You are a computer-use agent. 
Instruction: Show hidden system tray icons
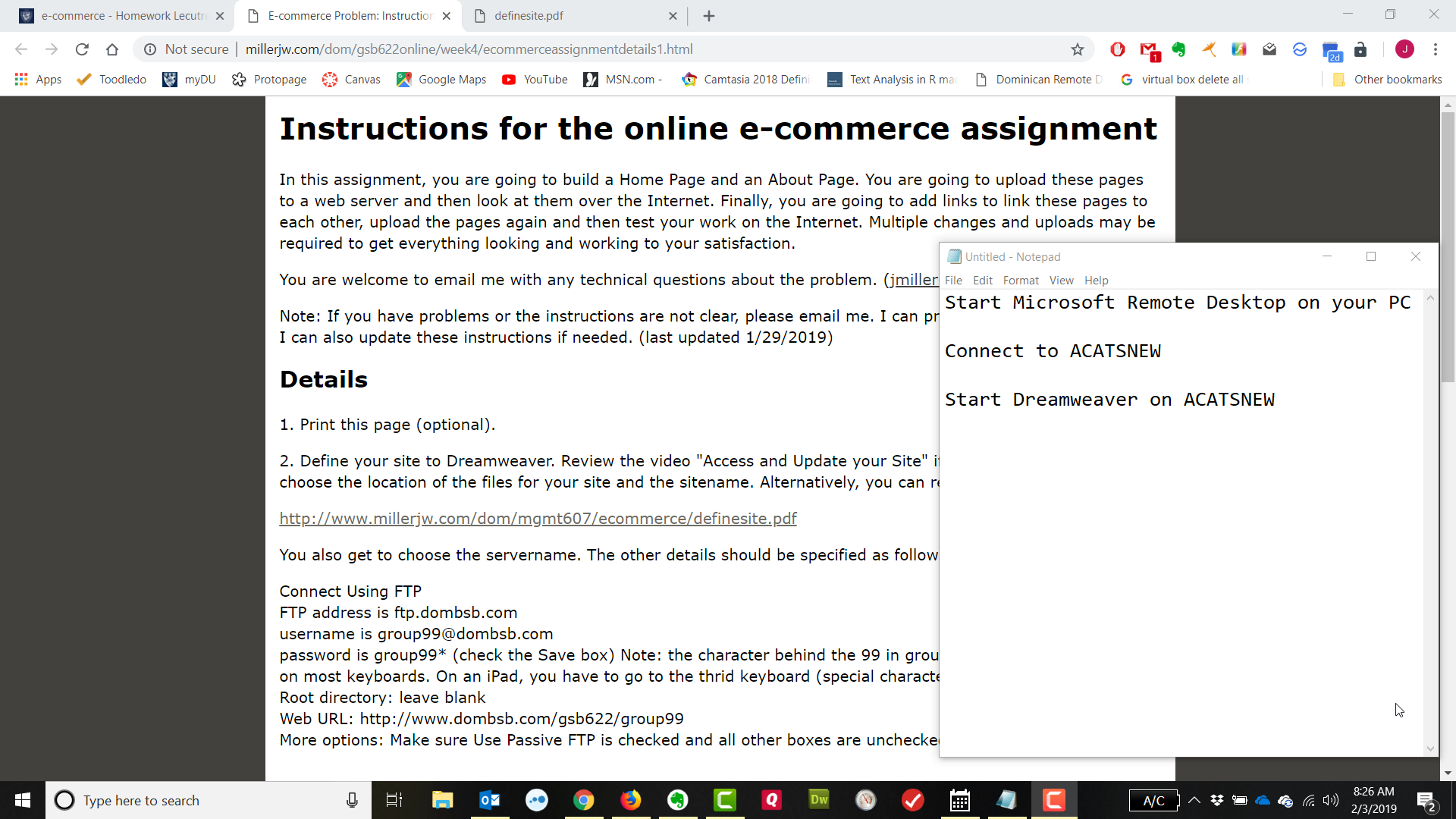pyautogui.click(x=1194, y=800)
